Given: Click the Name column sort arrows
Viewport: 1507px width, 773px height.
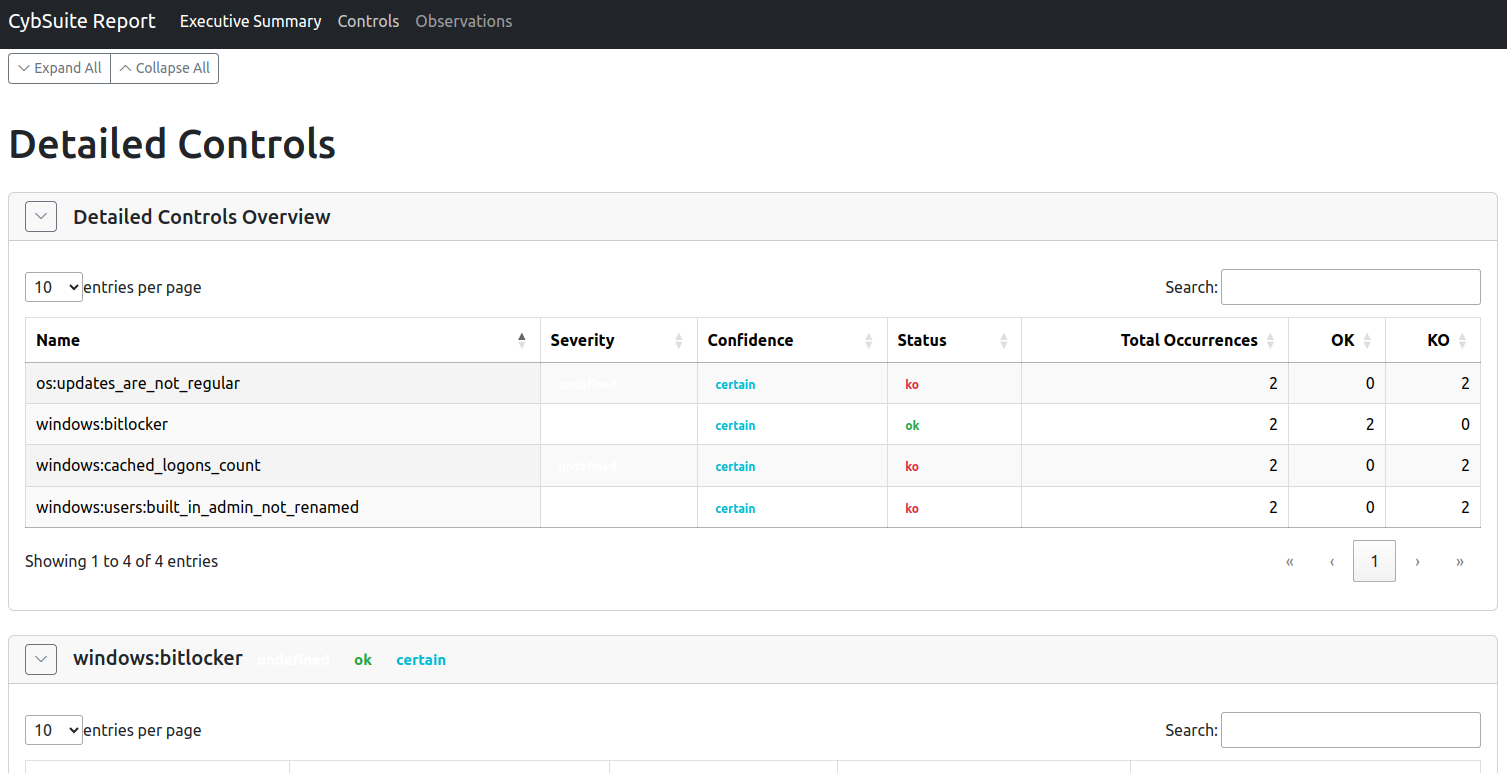Looking at the screenshot, I should [x=521, y=340].
